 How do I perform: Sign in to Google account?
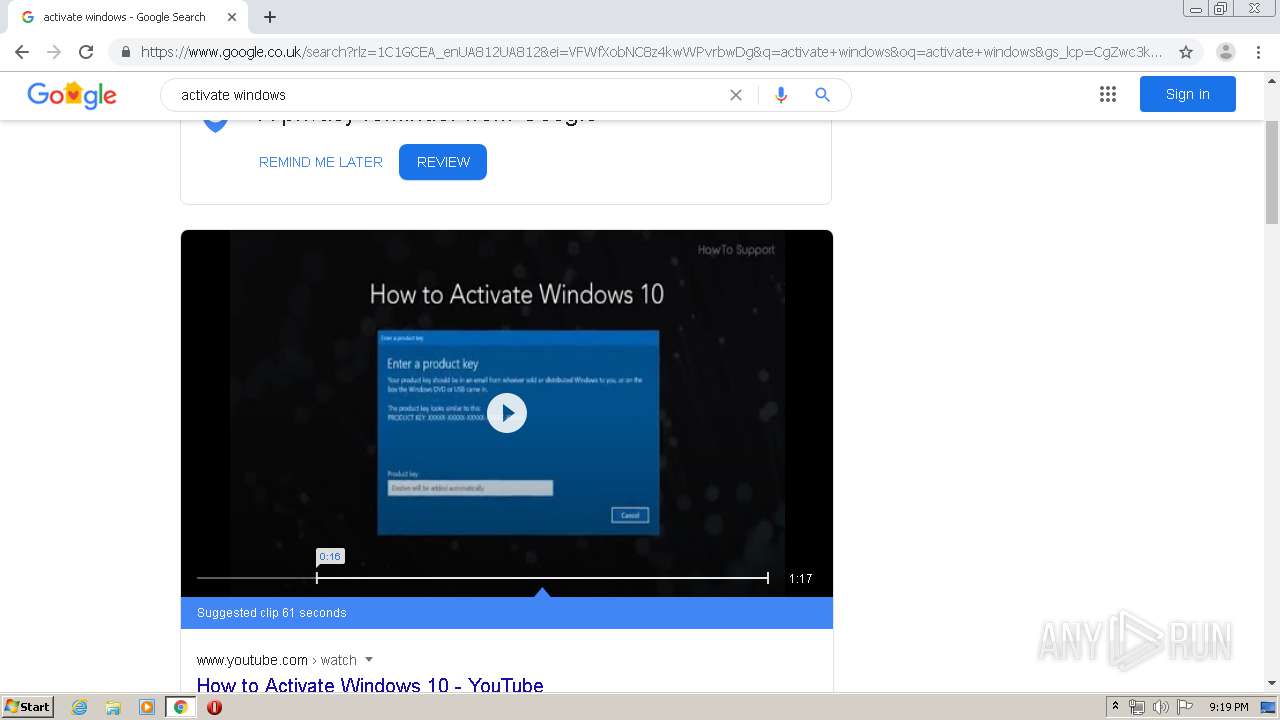click(1187, 94)
